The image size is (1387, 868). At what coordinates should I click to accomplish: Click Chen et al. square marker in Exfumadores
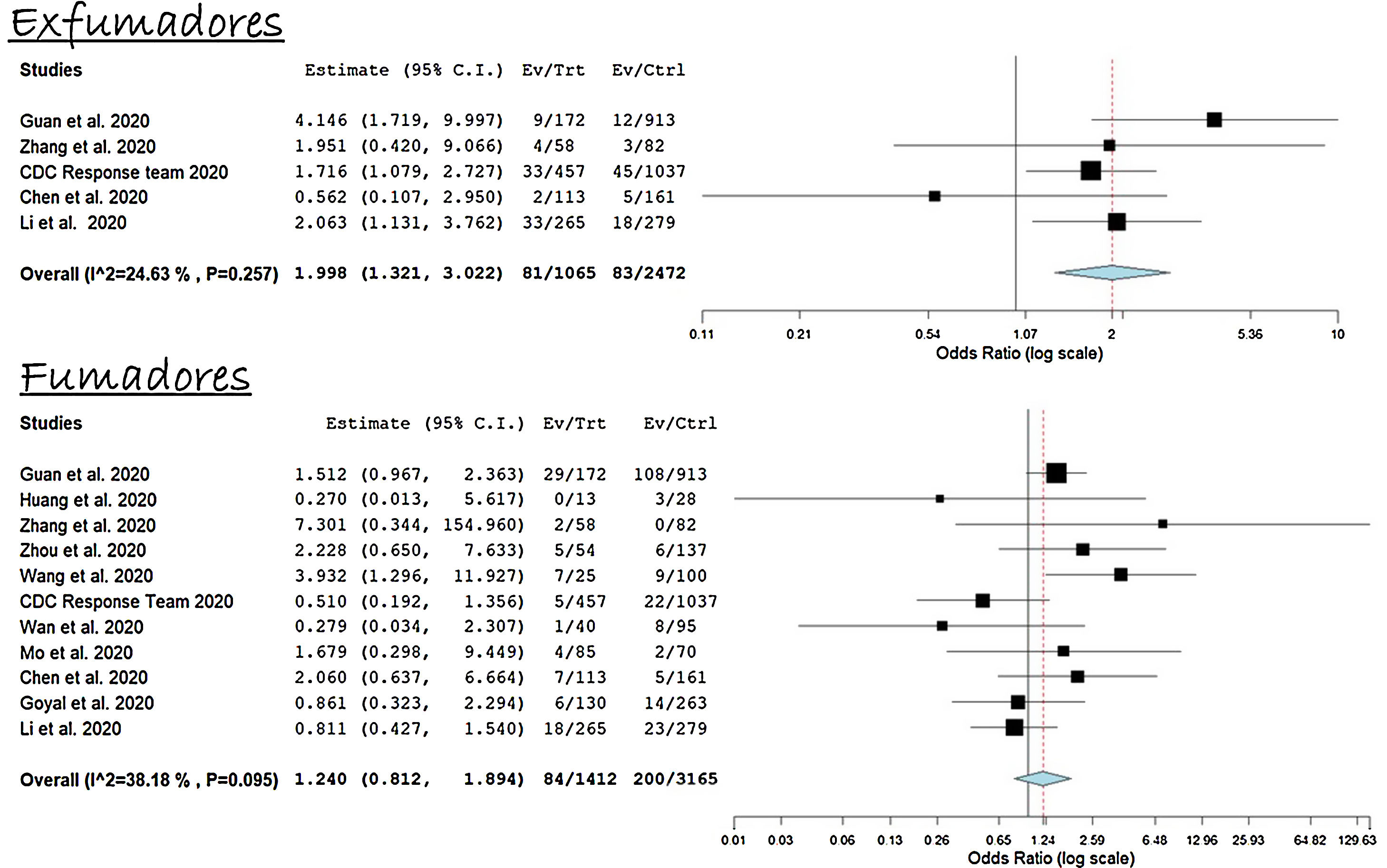tap(934, 196)
